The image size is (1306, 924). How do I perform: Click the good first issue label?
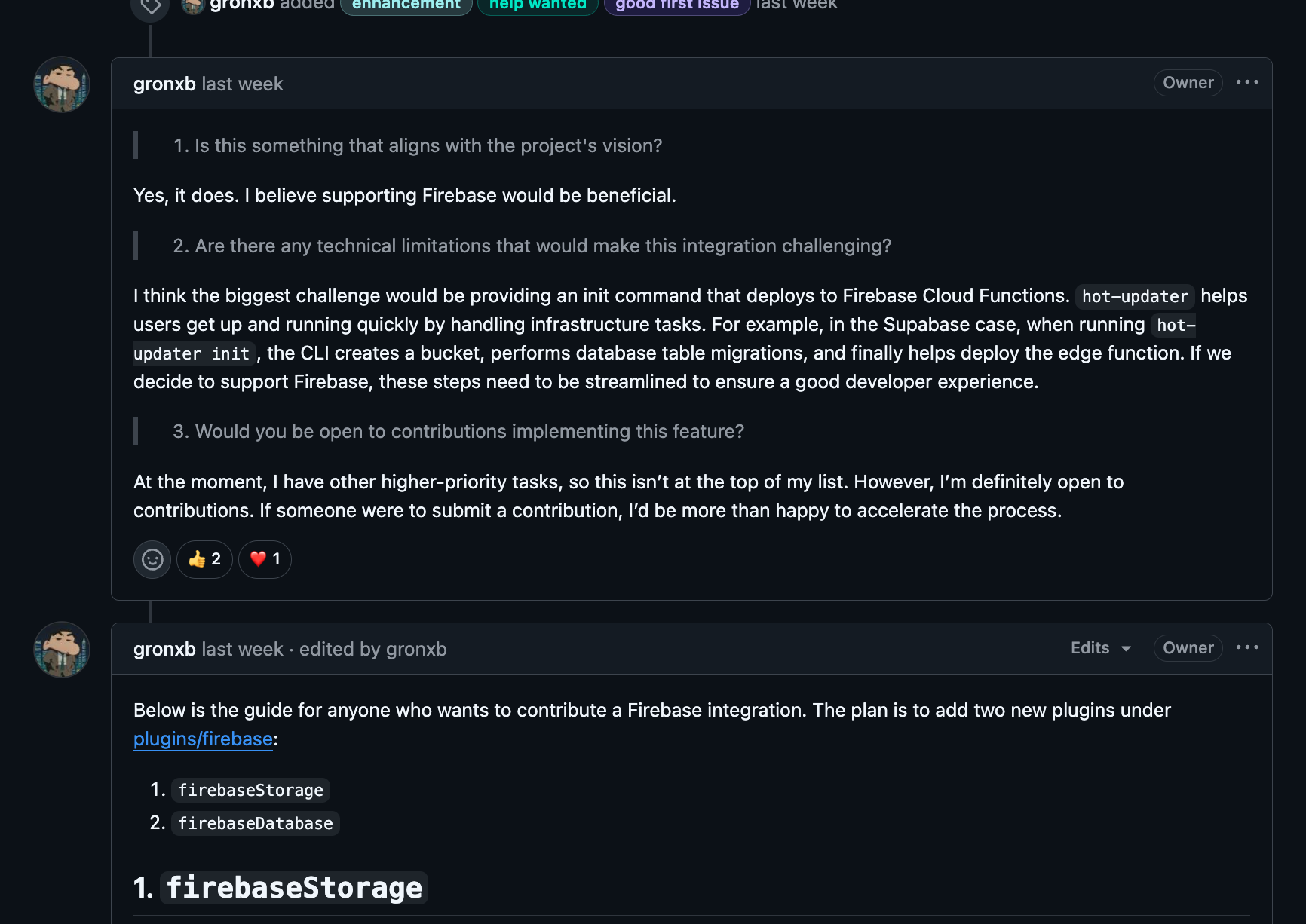[676, 5]
